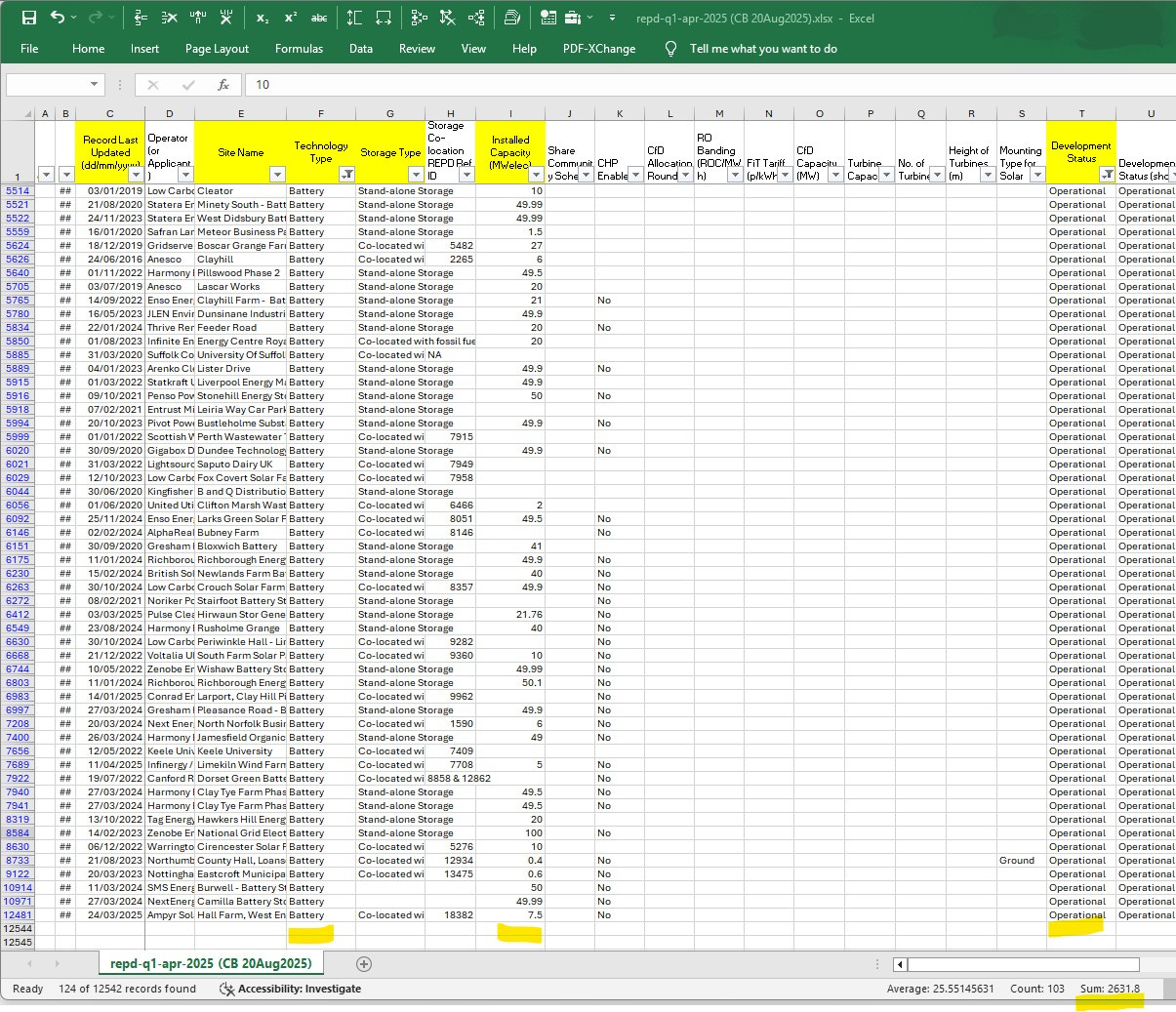This screenshot has height=1012, width=1176.
Task: Open the Formulas ribbon tab
Action: (299, 49)
